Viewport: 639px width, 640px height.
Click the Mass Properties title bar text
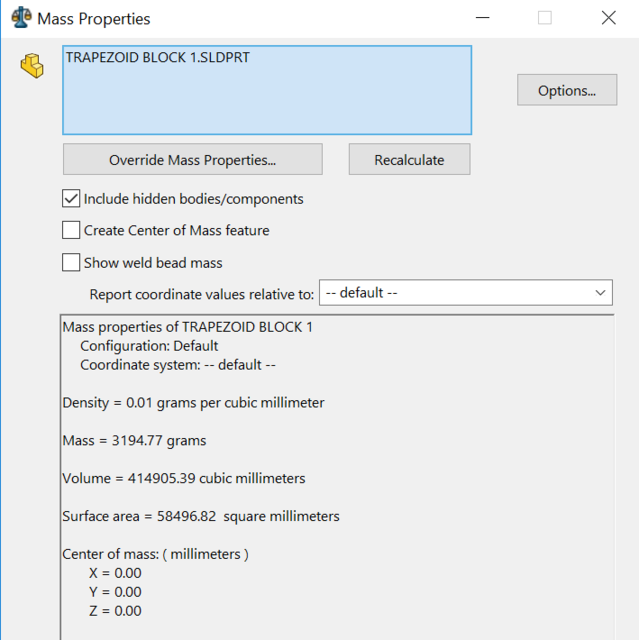(94, 18)
